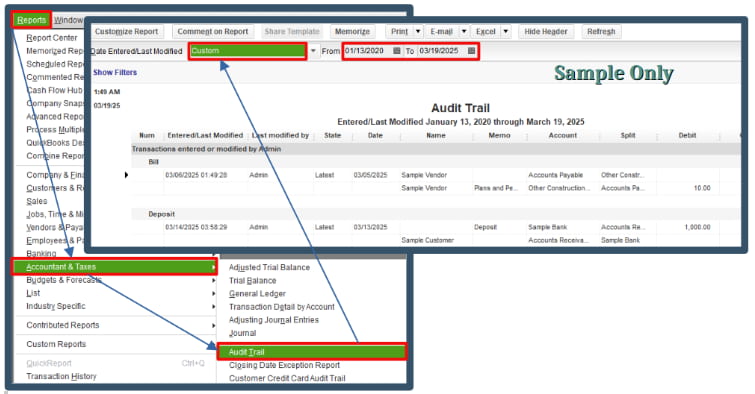
Task: Click the Debit column header
Action: coord(687,135)
